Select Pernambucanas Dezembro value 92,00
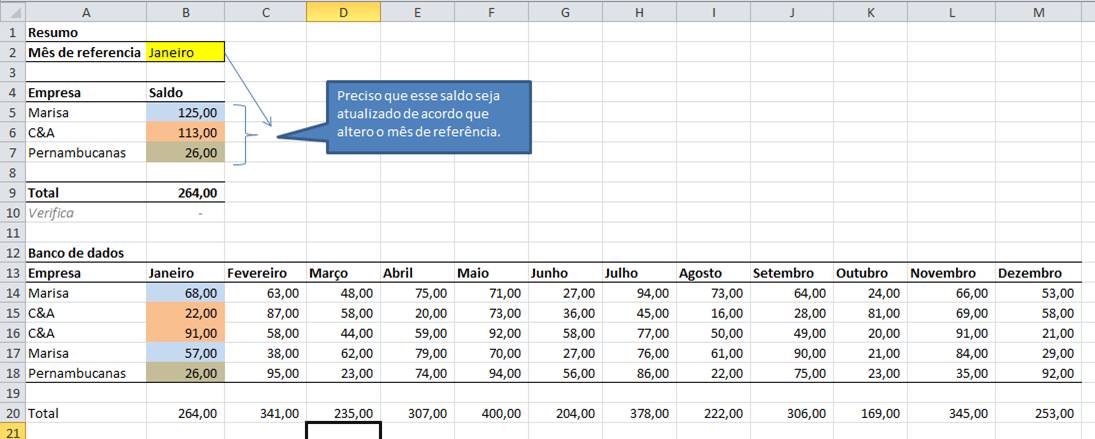 tap(1039, 373)
